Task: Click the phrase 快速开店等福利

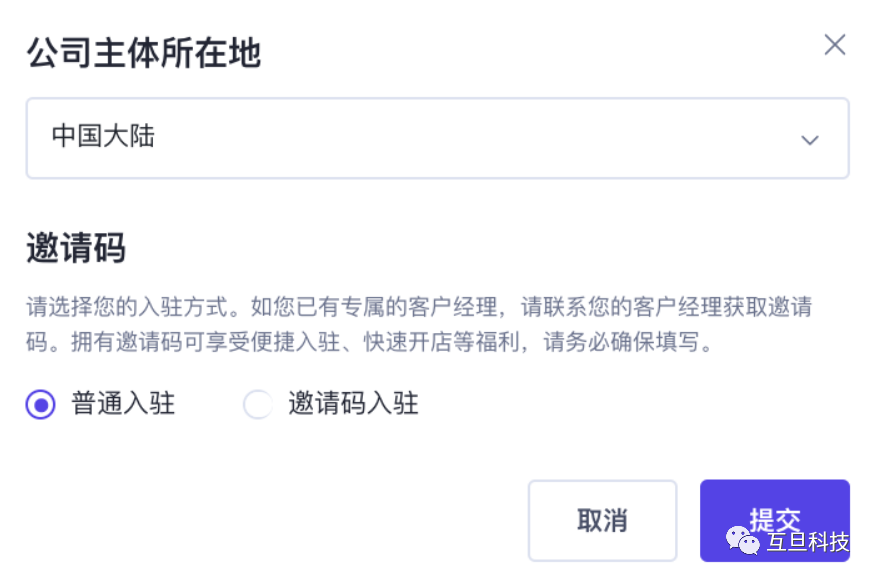Action: click(x=442, y=342)
